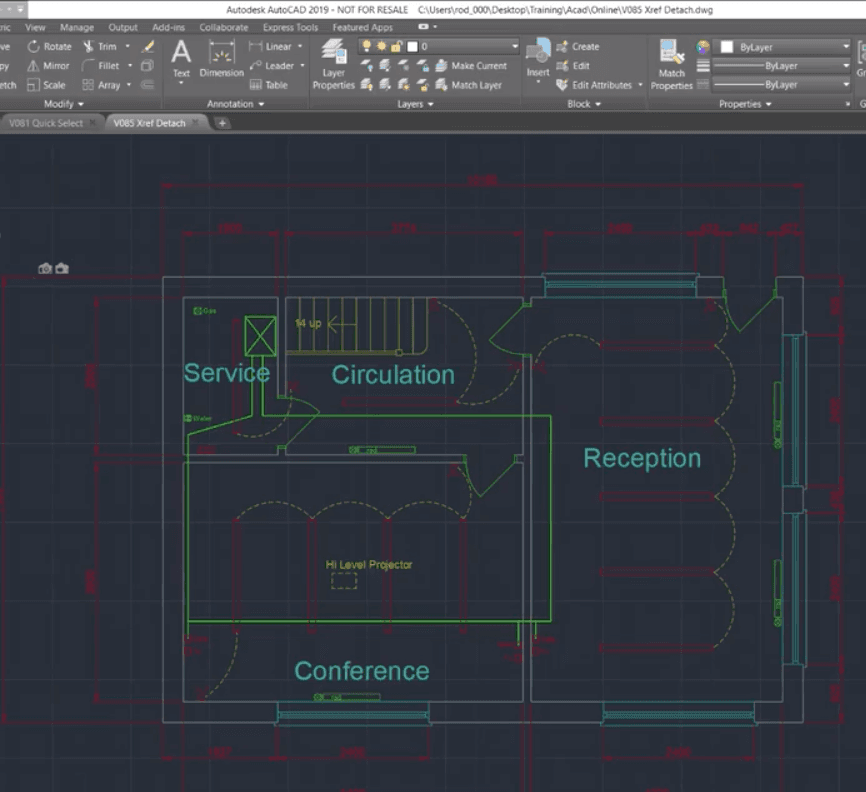
Task: Expand the Layers panel
Action: (415, 104)
